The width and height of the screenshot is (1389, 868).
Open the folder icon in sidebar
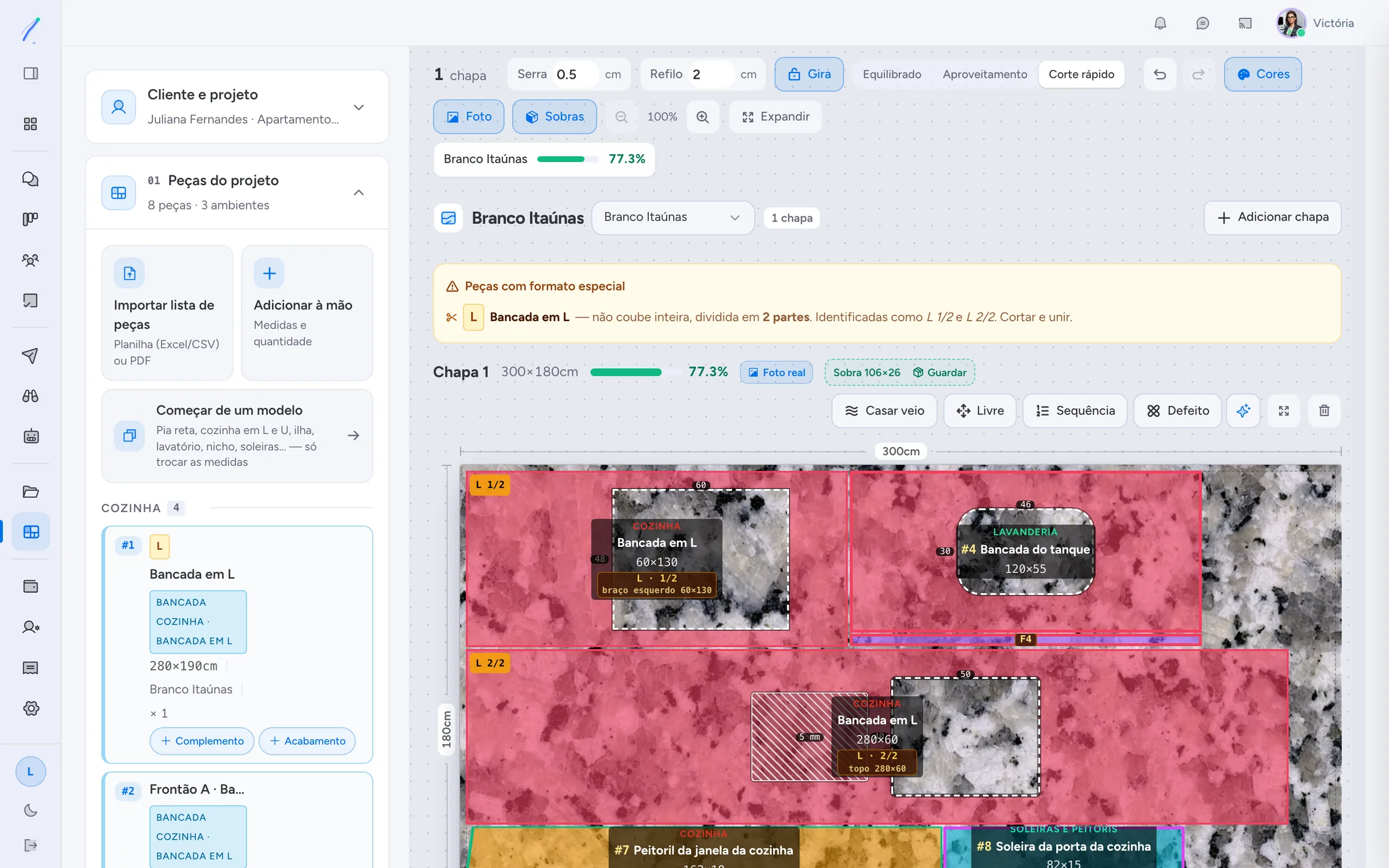pyautogui.click(x=31, y=491)
